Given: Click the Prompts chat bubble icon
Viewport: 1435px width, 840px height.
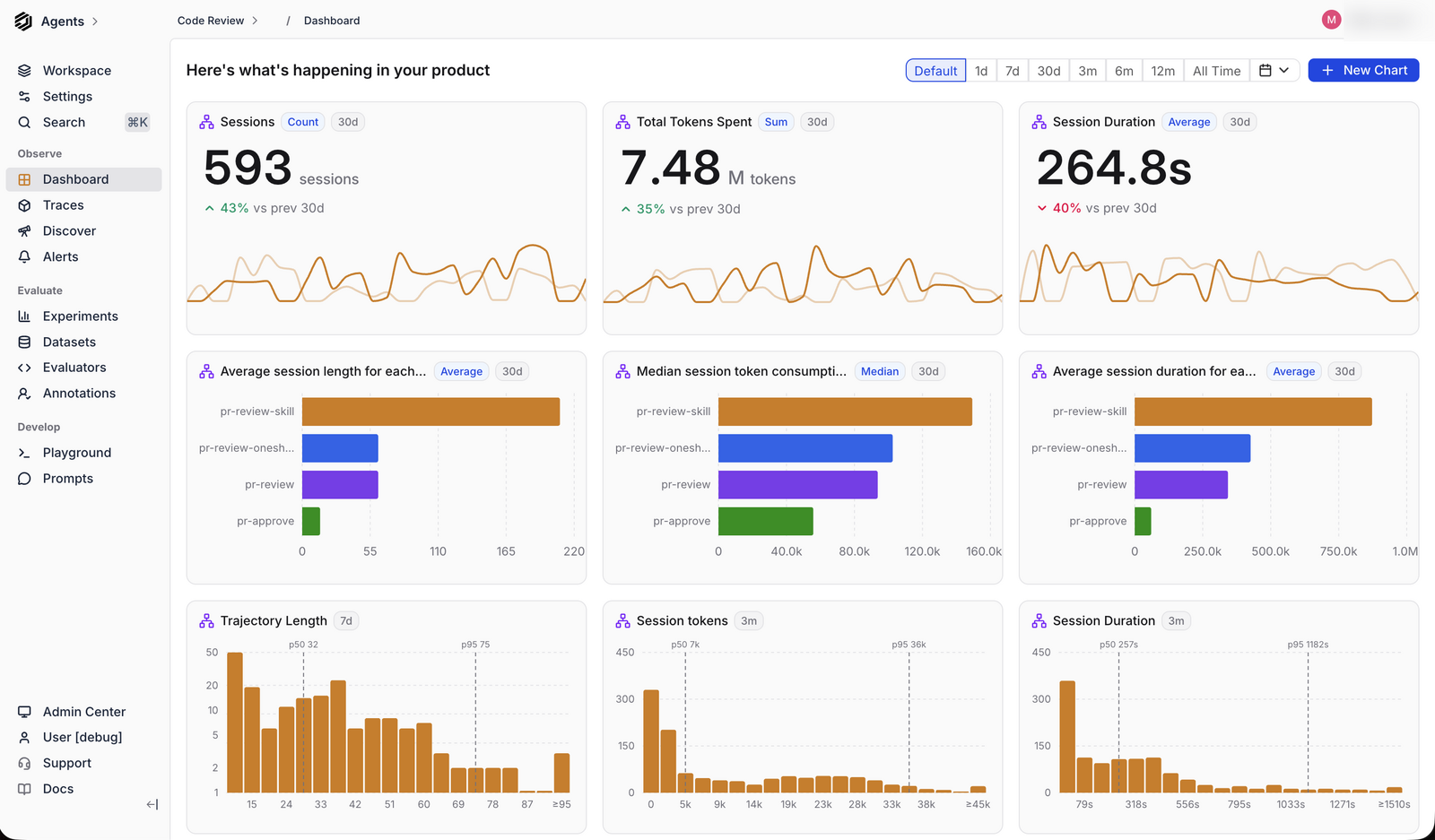Looking at the screenshot, I should pos(24,479).
